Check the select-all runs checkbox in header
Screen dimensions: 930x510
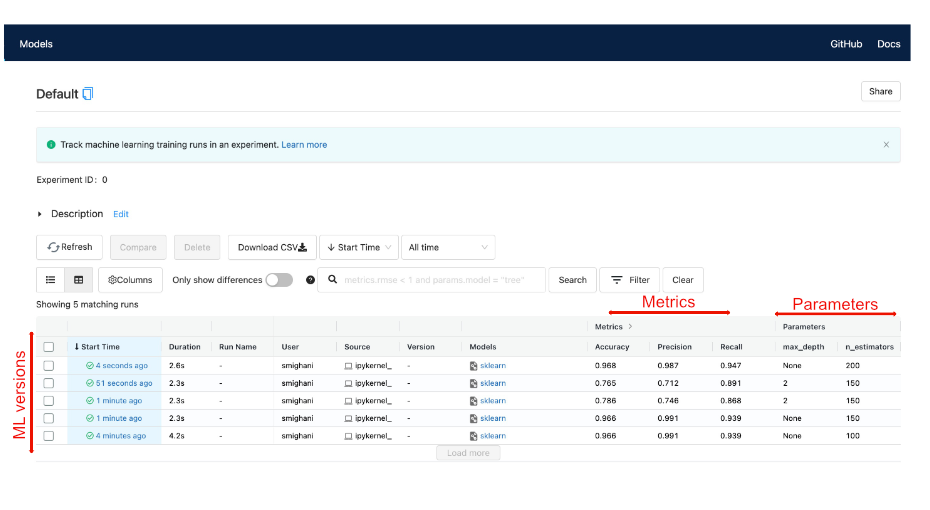(48, 347)
